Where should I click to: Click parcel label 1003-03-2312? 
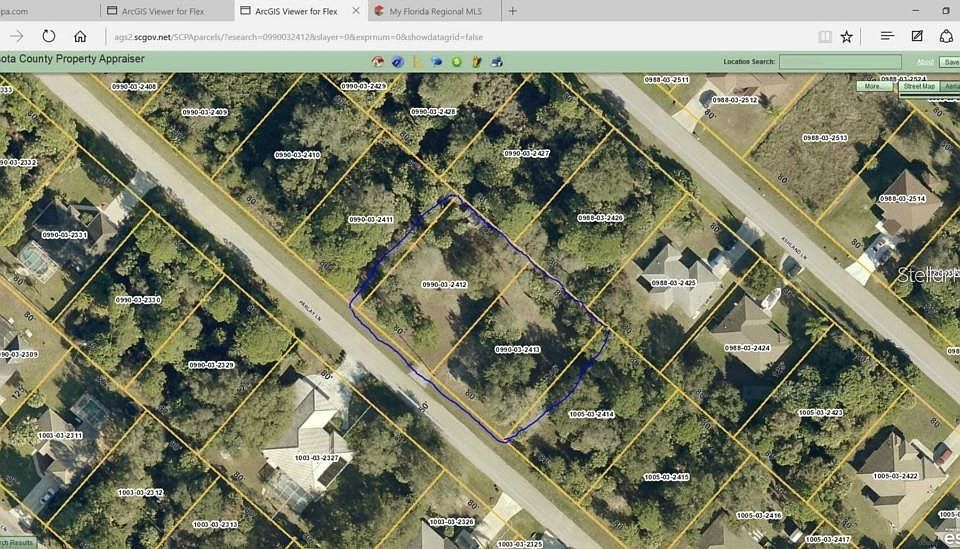point(140,492)
